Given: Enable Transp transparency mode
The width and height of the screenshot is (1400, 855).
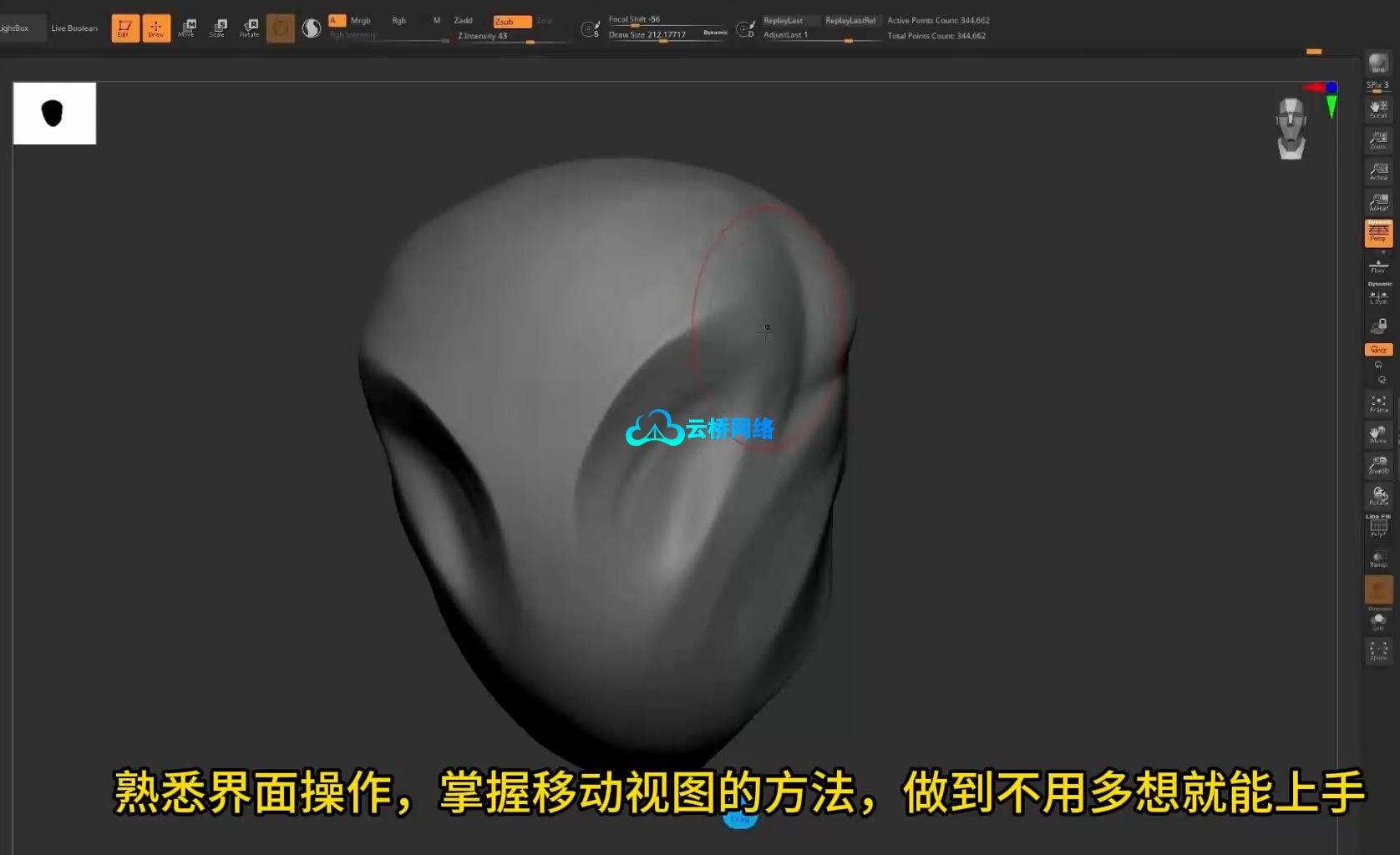Looking at the screenshot, I should [x=1378, y=559].
